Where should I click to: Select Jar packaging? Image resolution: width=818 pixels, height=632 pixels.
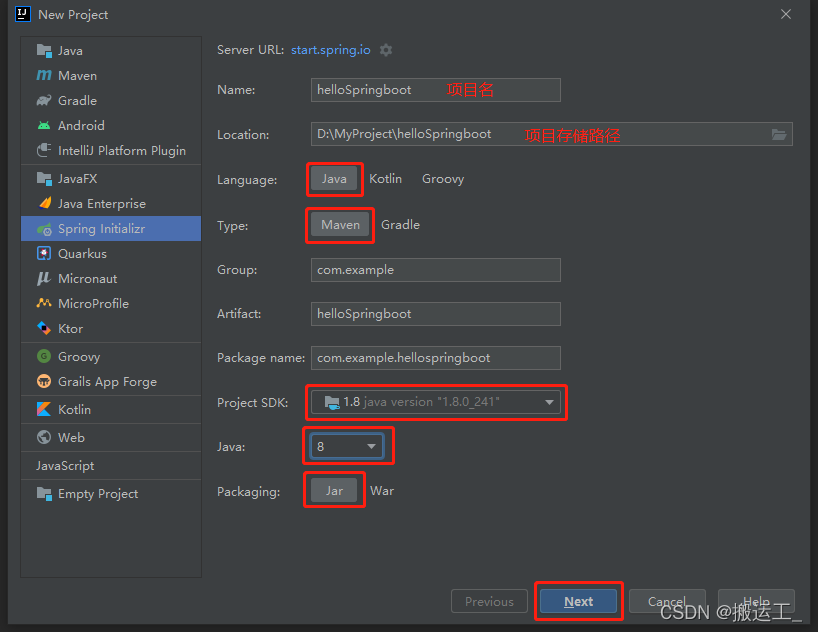click(x=334, y=491)
